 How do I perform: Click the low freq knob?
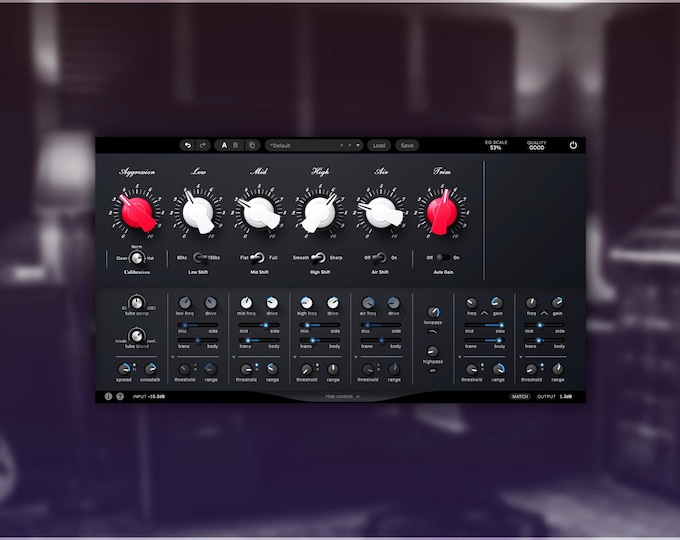point(185,302)
